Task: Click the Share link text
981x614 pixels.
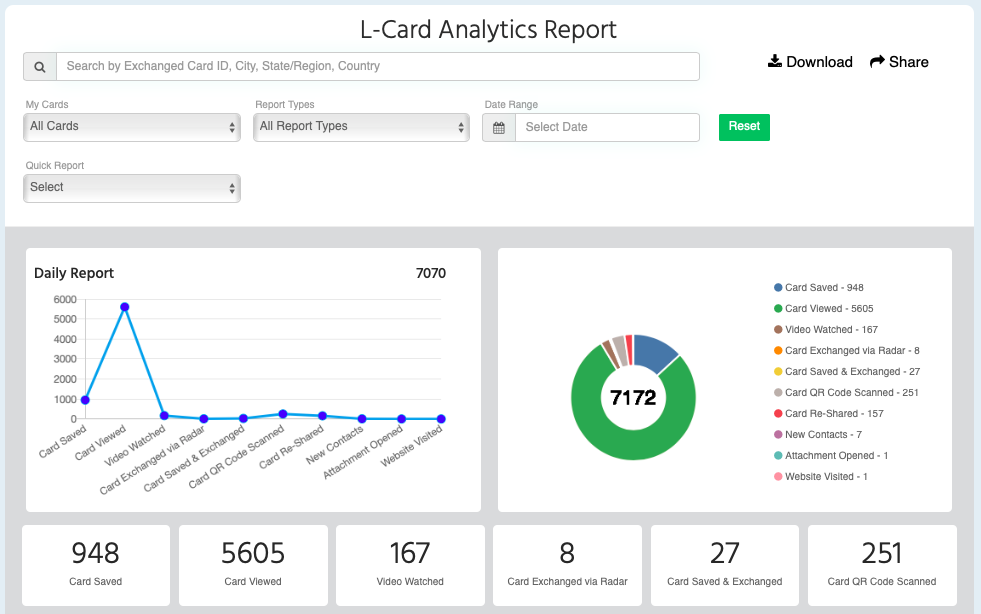Action: point(908,62)
